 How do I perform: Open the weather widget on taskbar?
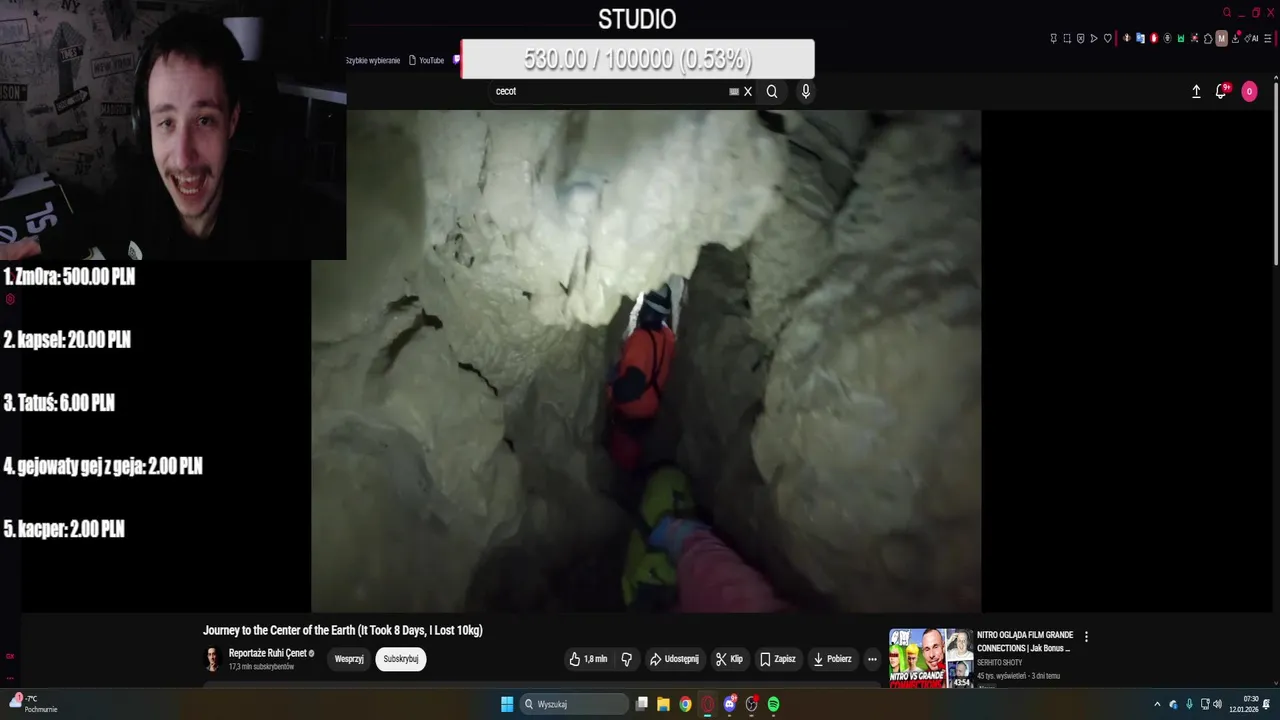pyautogui.click(x=33, y=704)
